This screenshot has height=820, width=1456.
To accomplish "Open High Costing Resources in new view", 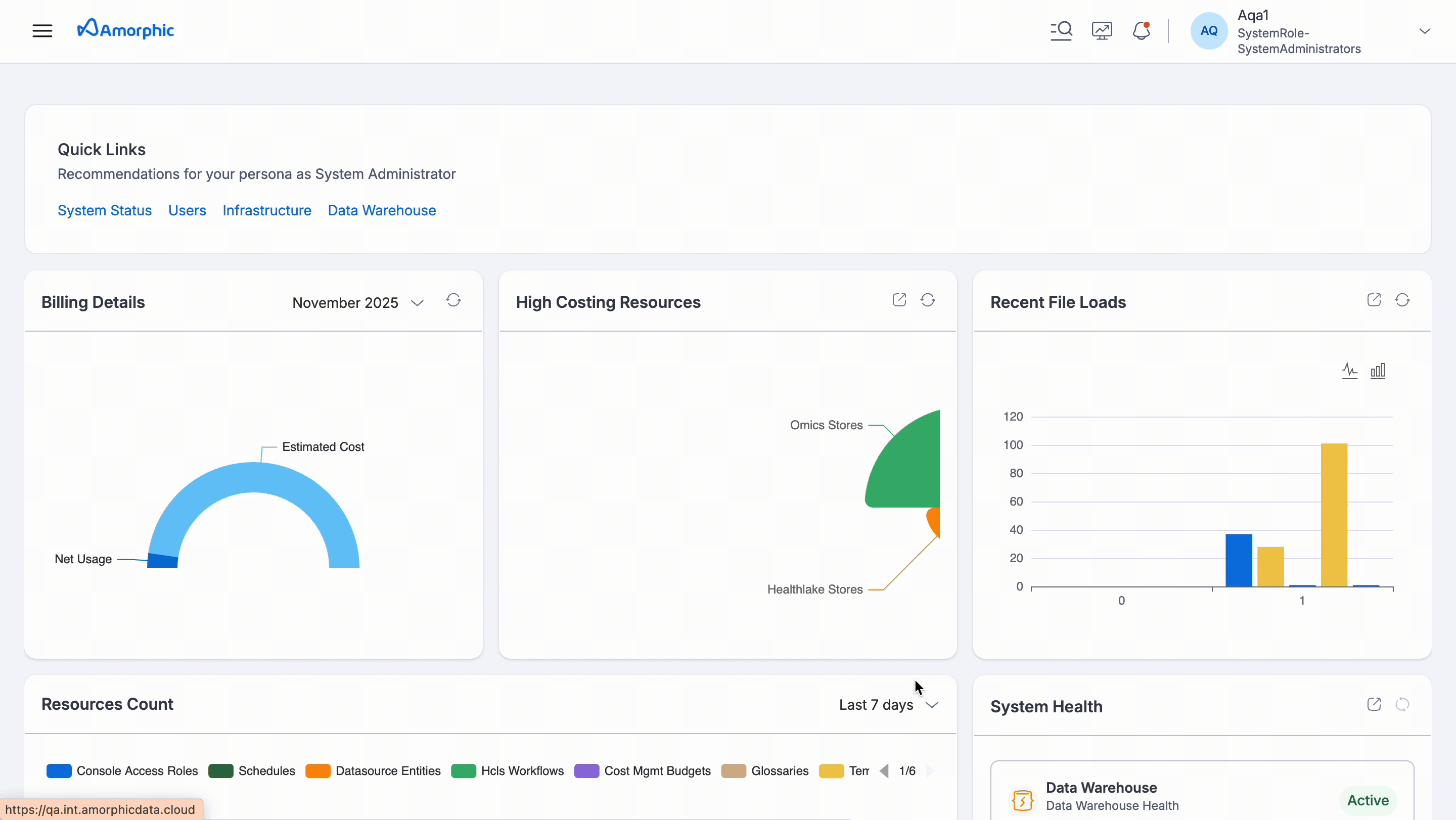I will pos(899,300).
